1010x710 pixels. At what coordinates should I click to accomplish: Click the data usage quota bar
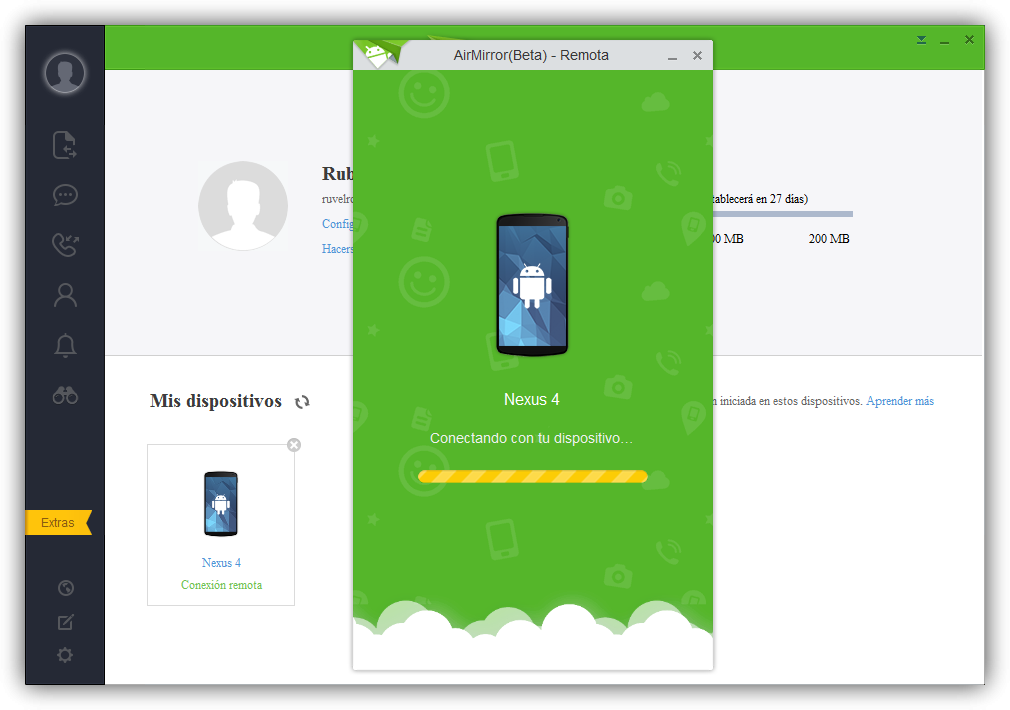783,214
